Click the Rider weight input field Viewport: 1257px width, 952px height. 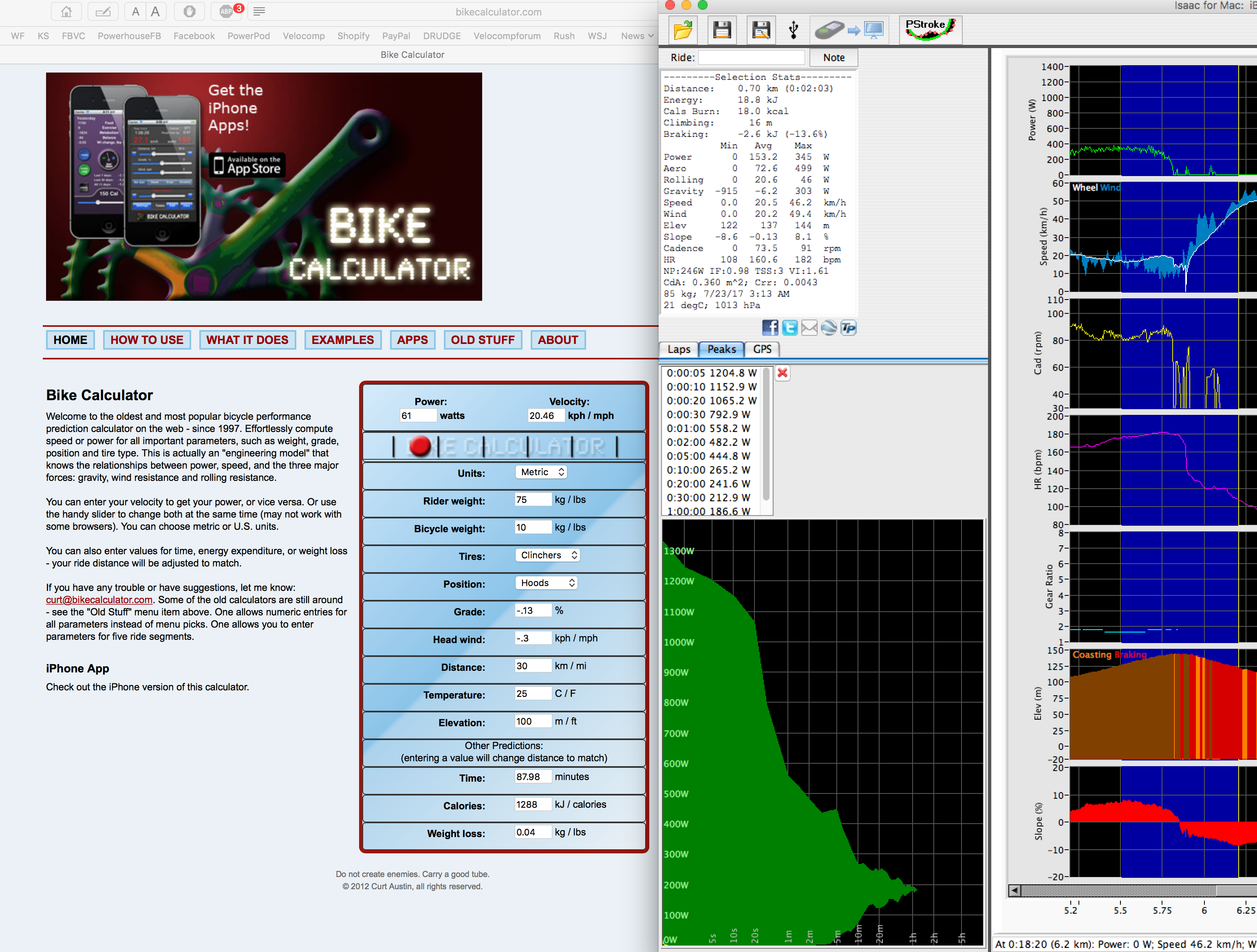[533, 500]
